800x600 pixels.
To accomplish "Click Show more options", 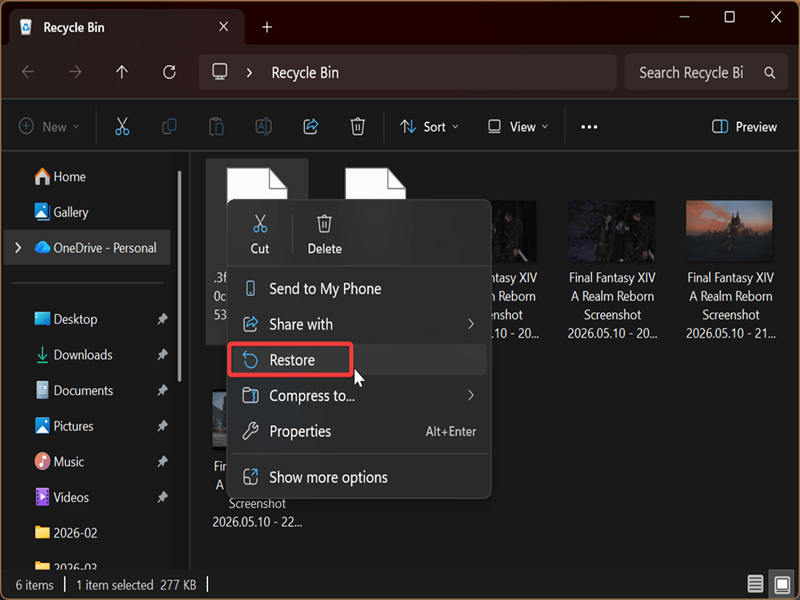I will (359, 477).
